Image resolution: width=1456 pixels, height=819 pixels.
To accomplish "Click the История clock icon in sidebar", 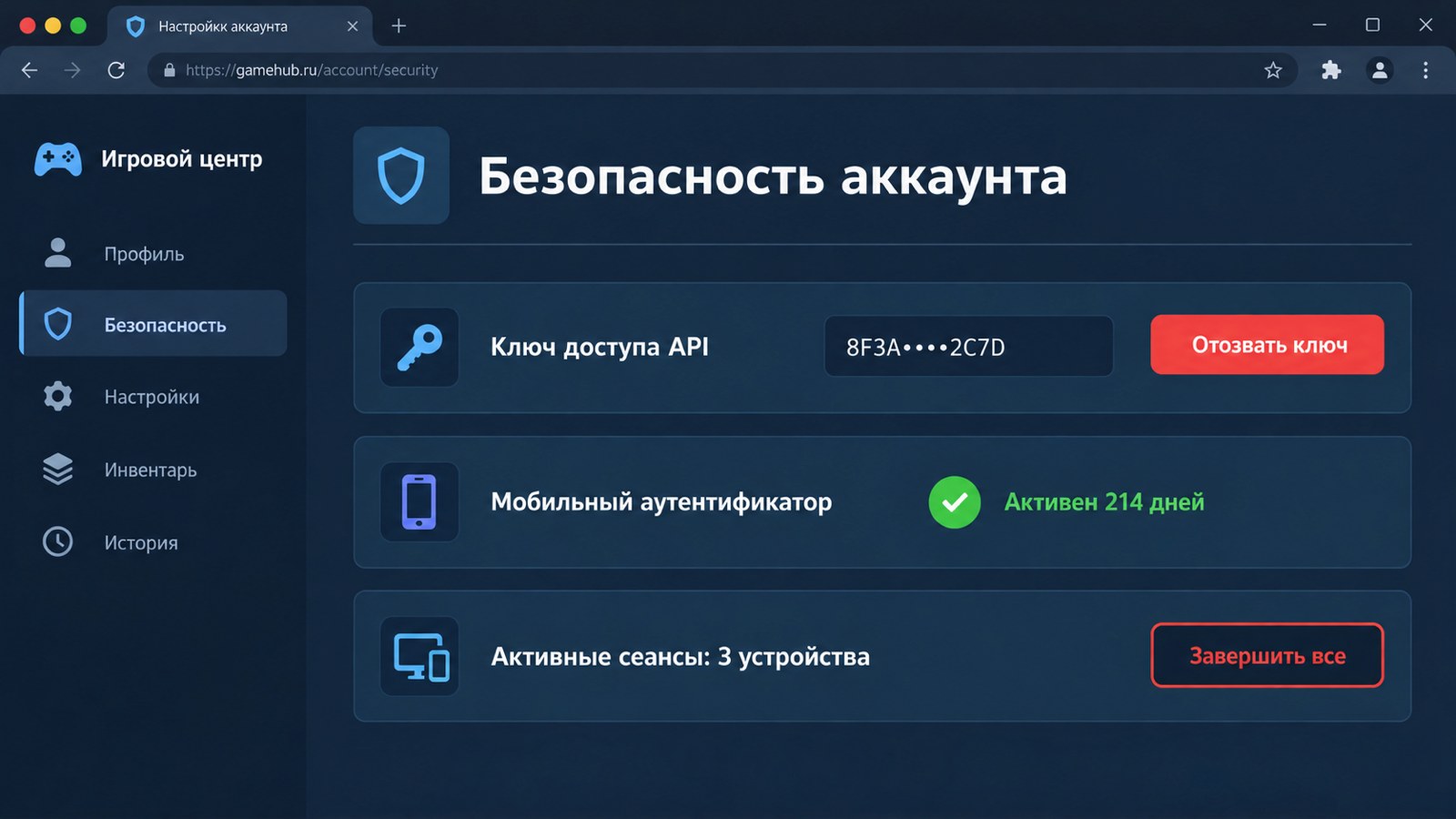I will 58,541.
